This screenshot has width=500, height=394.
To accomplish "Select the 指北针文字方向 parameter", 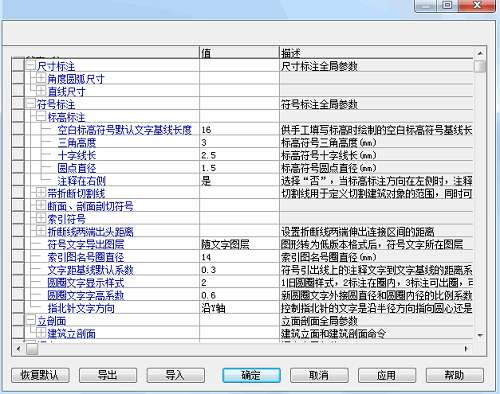I will 81,308.
